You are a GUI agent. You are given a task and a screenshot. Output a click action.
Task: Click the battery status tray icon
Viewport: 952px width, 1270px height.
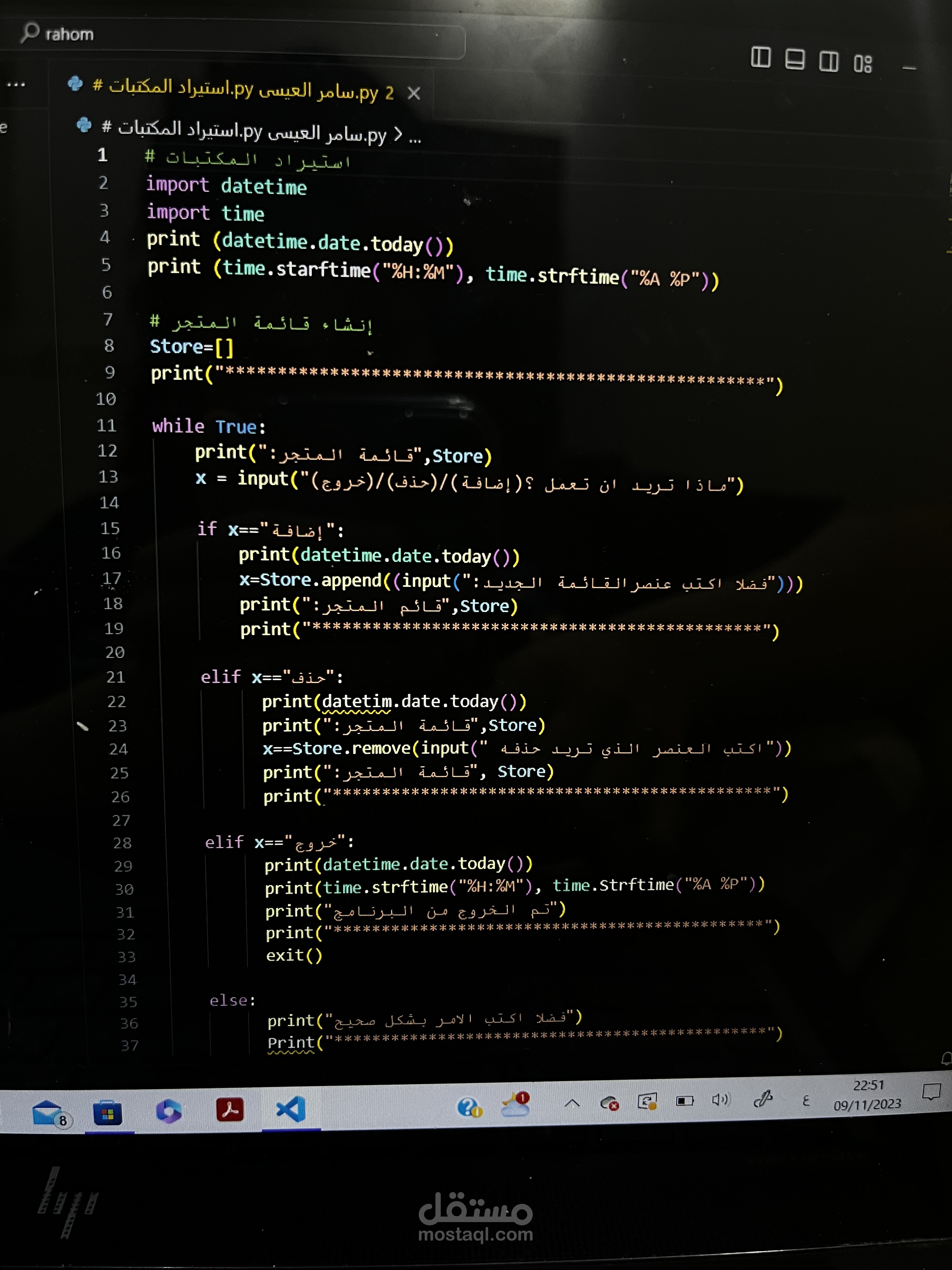tap(685, 1101)
